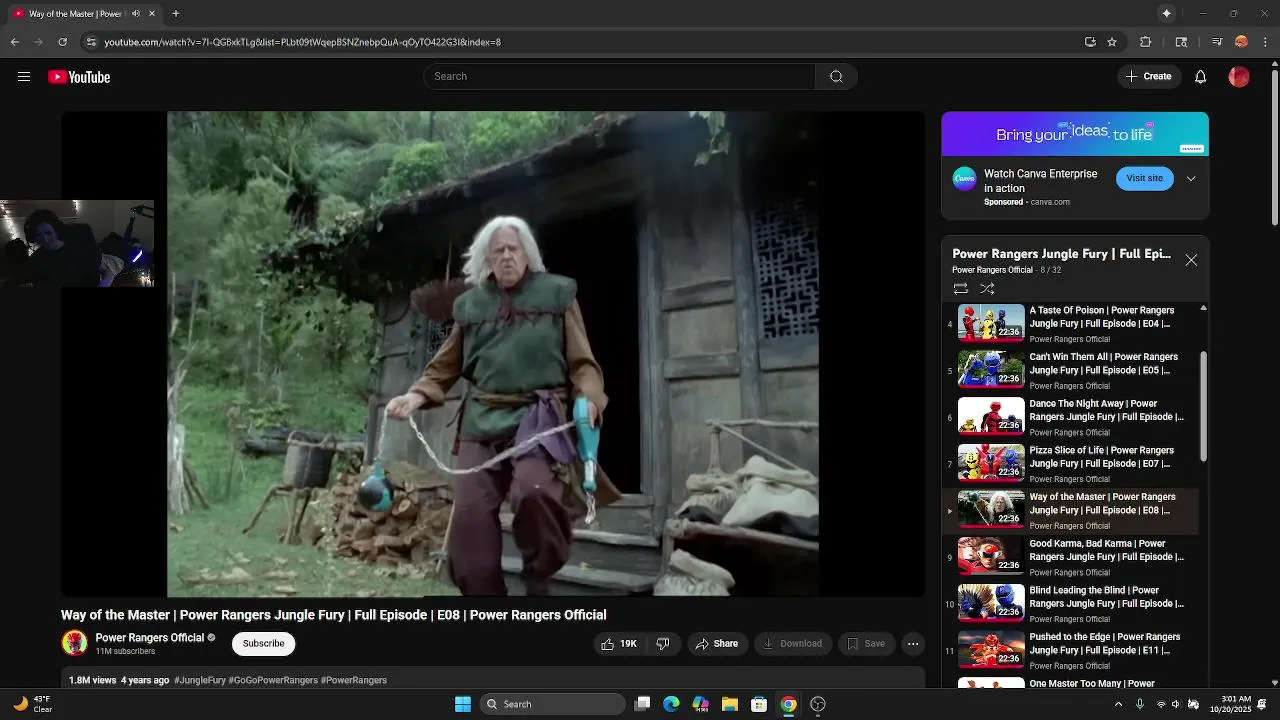Select current 'Way of the Master' playlist entry
The image size is (1280, 720).
1073,510
